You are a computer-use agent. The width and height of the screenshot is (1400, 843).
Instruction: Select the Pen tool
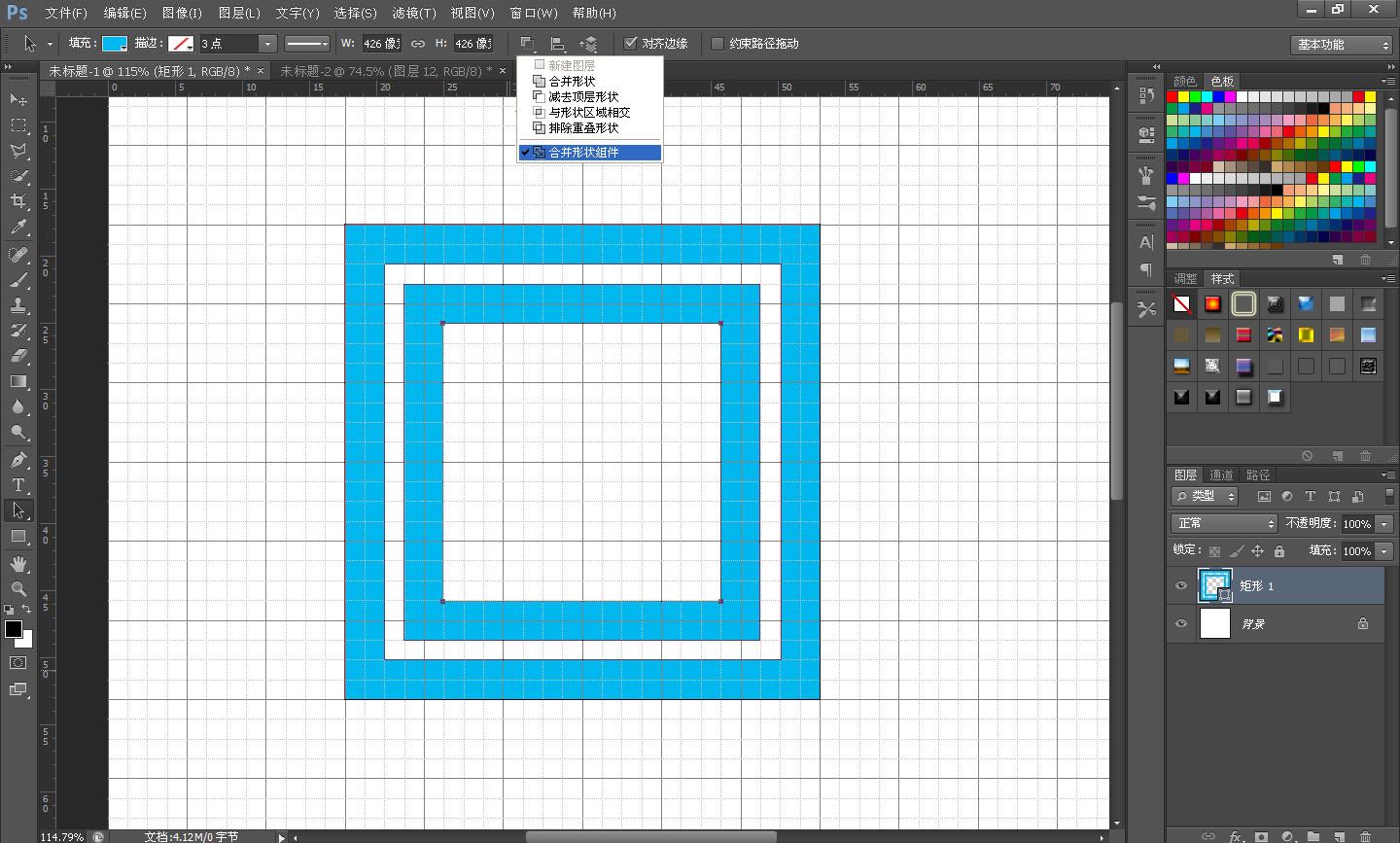pyautogui.click(x=18, y=460)
